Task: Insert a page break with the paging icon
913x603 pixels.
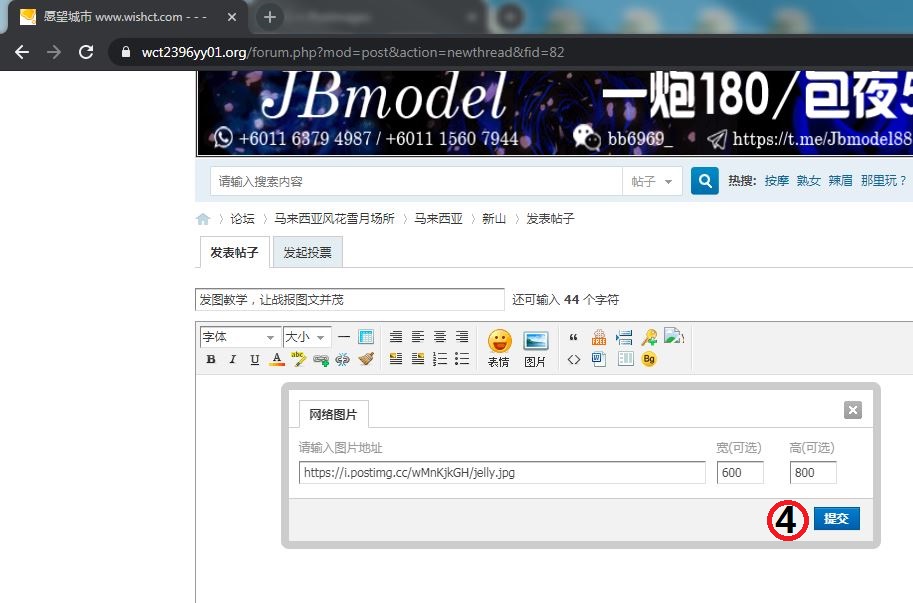Action: [x=624, y=337]
